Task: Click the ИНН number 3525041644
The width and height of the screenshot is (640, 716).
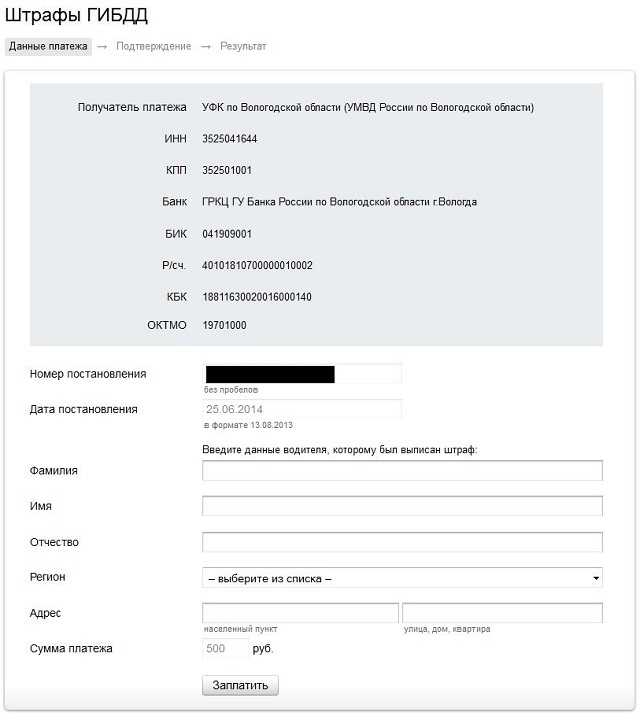Action: 230,139
